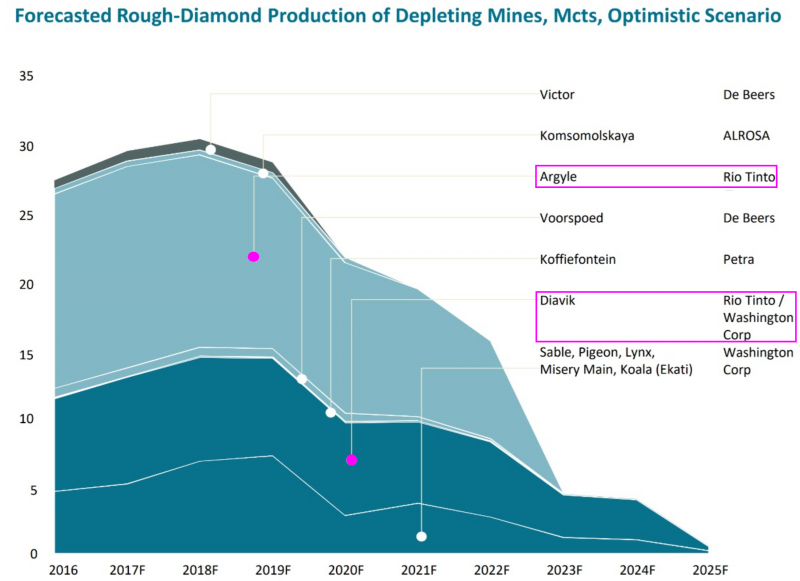Viewport: 800px width, 581px height.
Task: Click the ALROSA owner label
Action: click(746, 136)
